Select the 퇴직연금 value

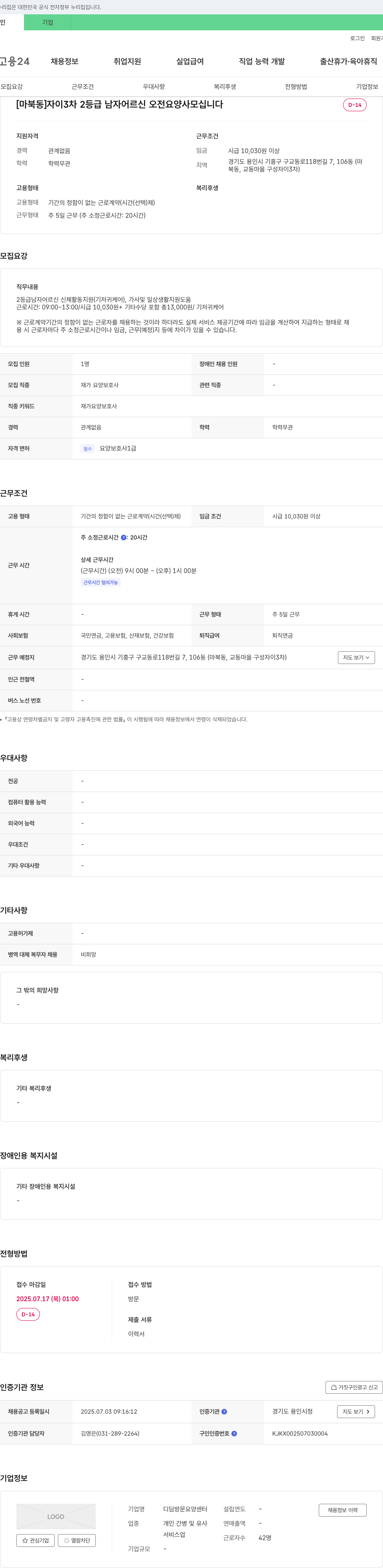(282, 636)
